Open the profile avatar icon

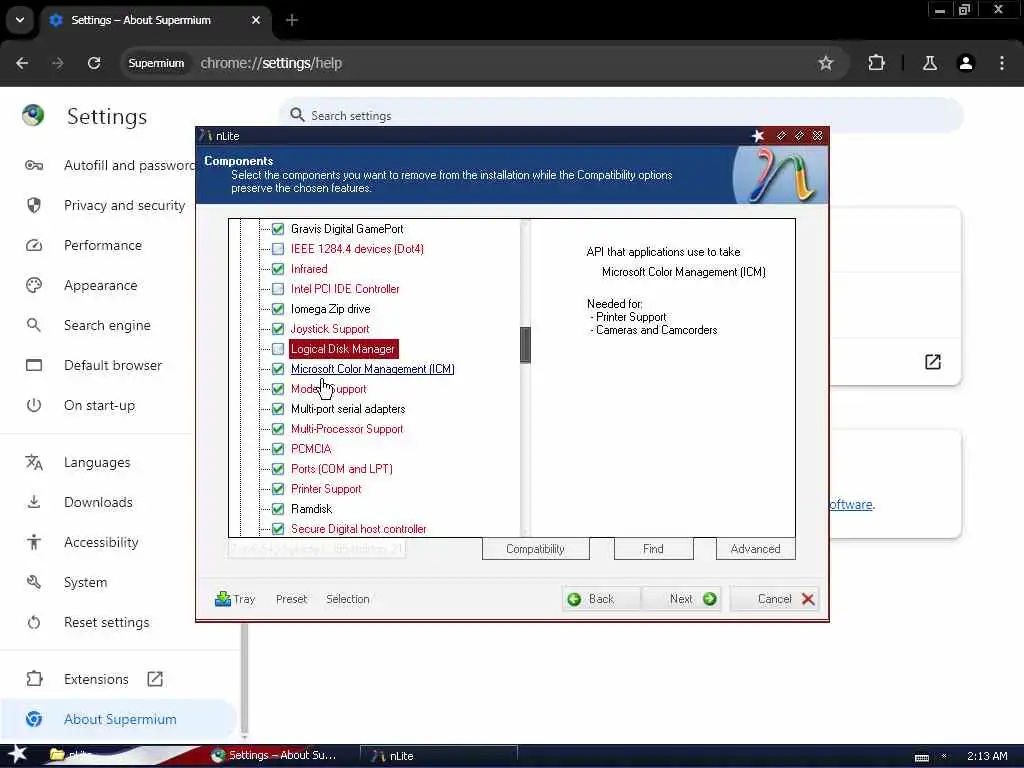pos(965,63)
